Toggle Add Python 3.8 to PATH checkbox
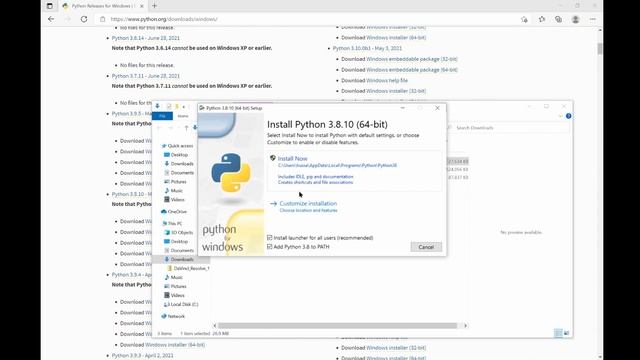The height and width of the screenshot is (360, 640). point(269,247)
